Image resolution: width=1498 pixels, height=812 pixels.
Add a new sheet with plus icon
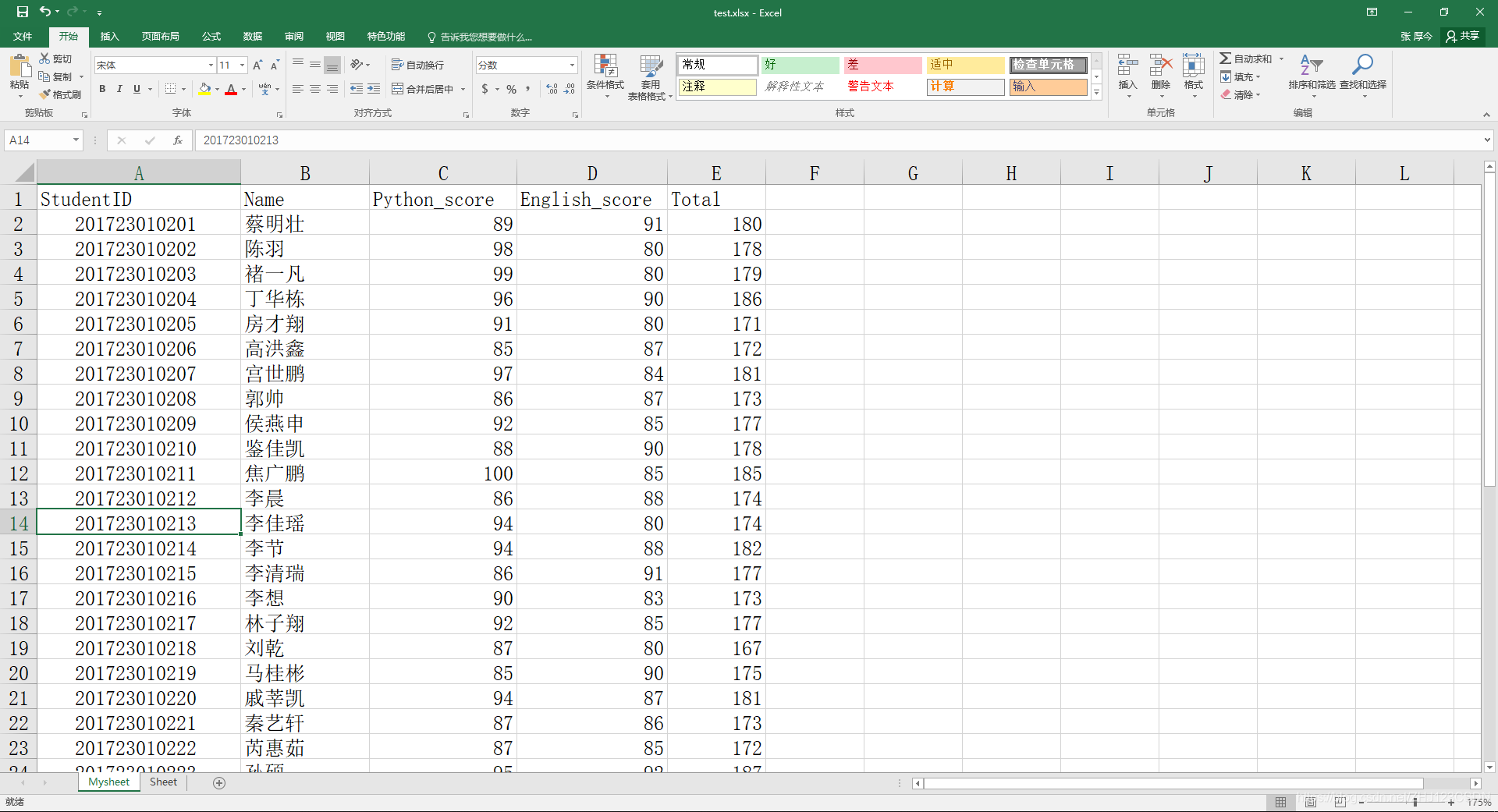pyautogui.click(x=219, y=782)
